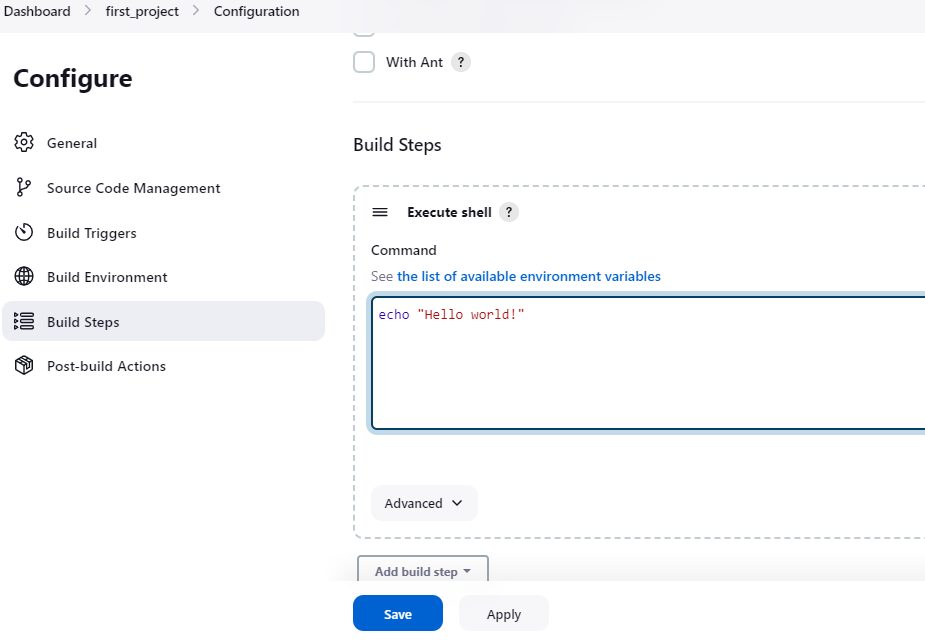The width and height of the screenshot is (925, 640).
Task: Navigate to Dashboard breadcrumb
Action: coord(37,12)
